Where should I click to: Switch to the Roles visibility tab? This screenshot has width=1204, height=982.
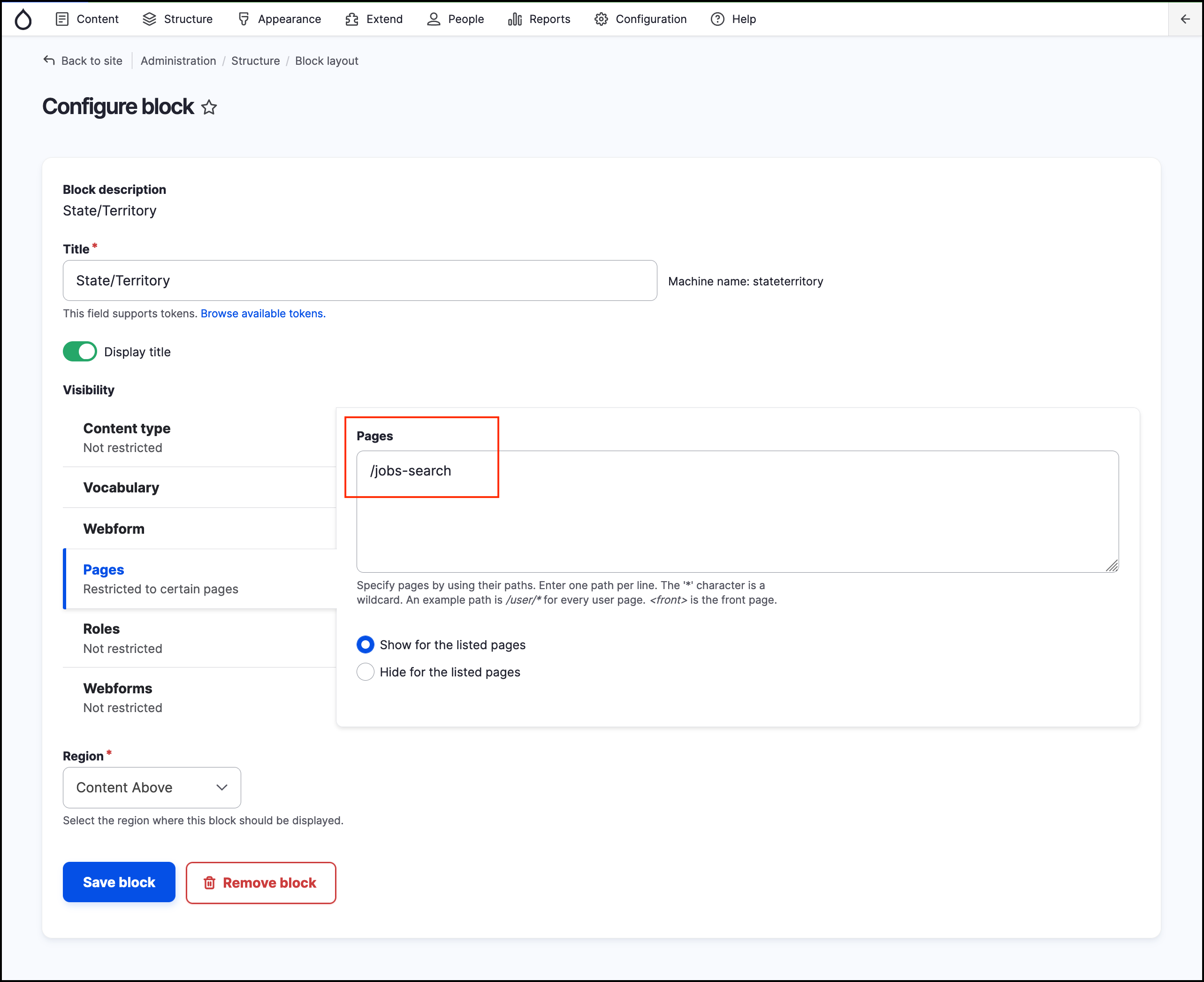(x=101, y=629)
